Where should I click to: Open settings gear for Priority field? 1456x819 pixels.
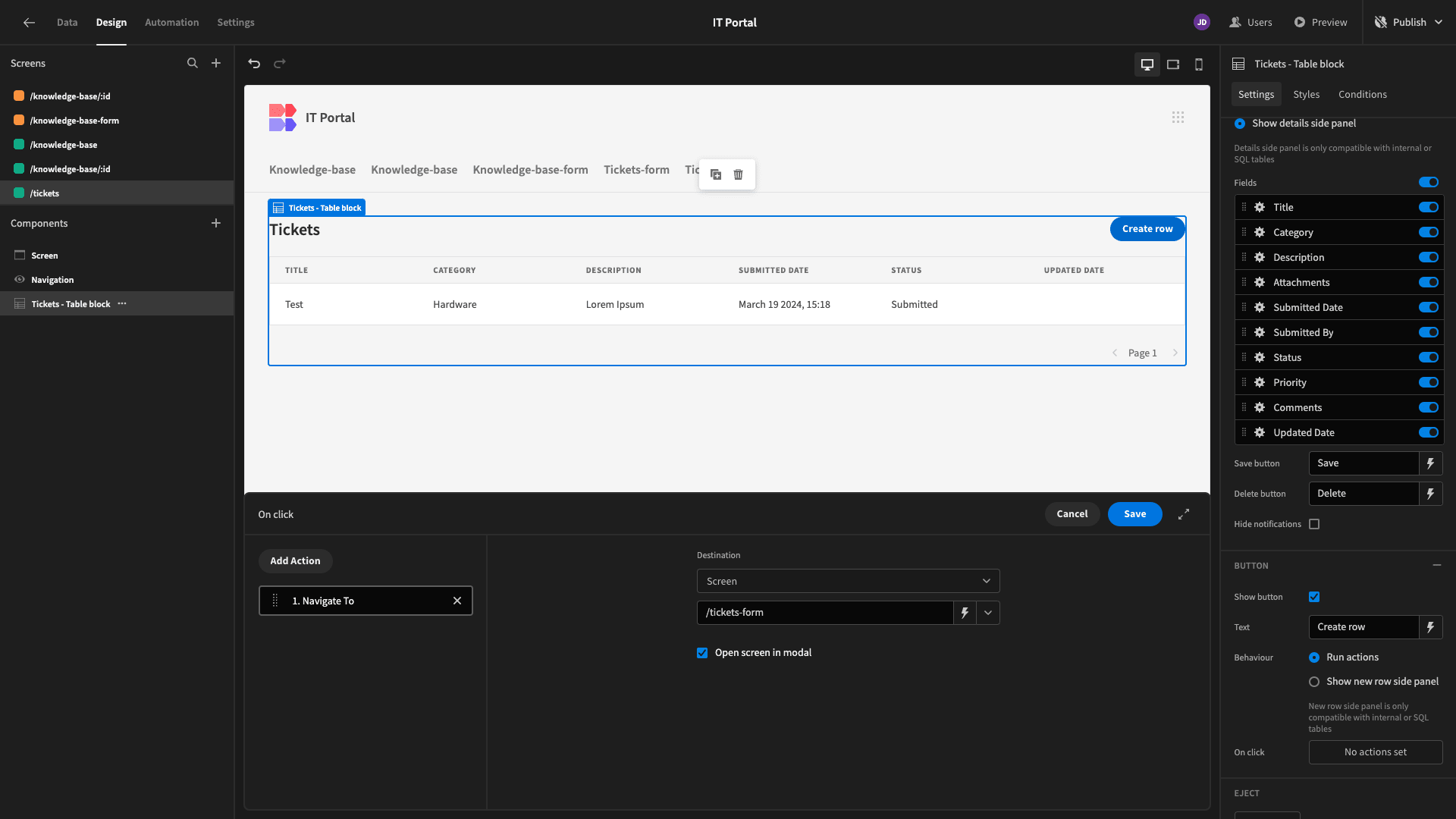1260,383
